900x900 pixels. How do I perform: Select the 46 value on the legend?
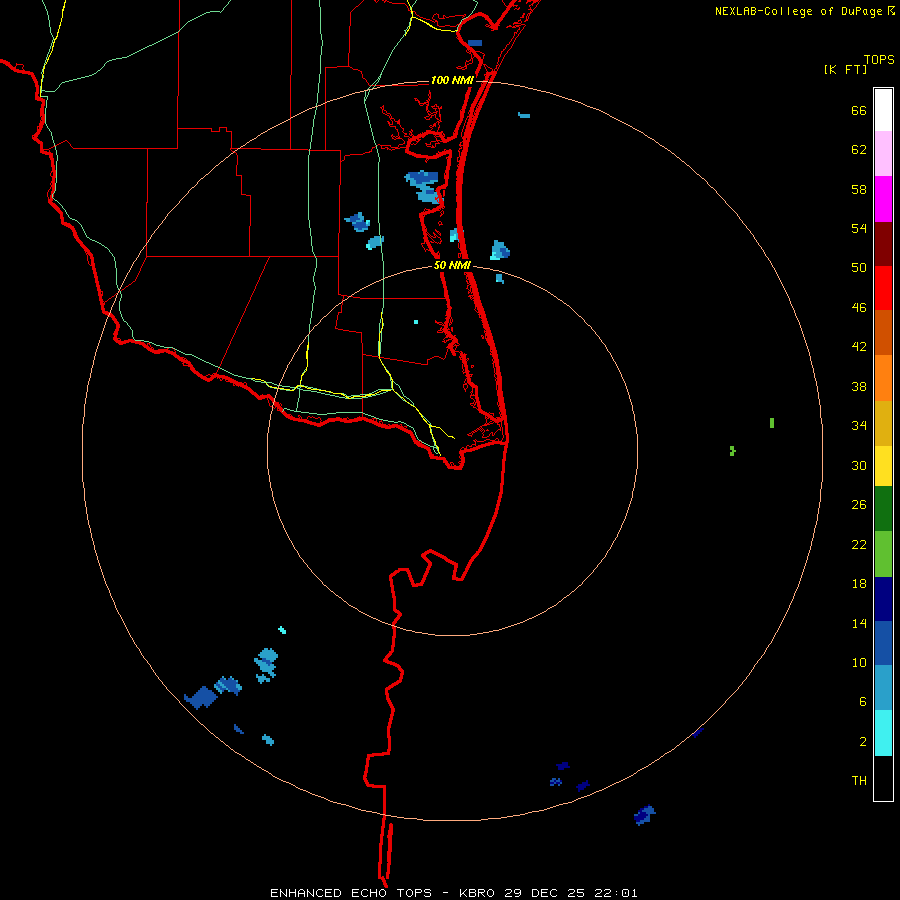tap(859, 308)
